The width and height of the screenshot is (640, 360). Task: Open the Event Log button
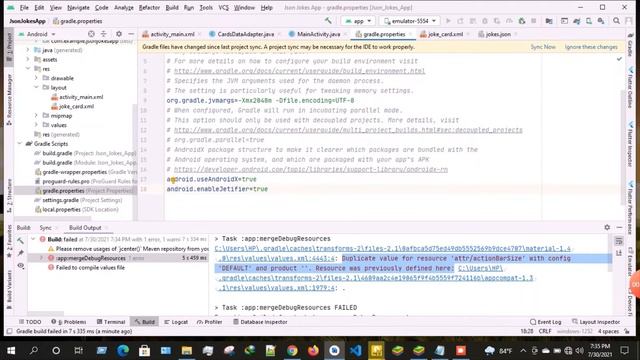click(545, 322)
